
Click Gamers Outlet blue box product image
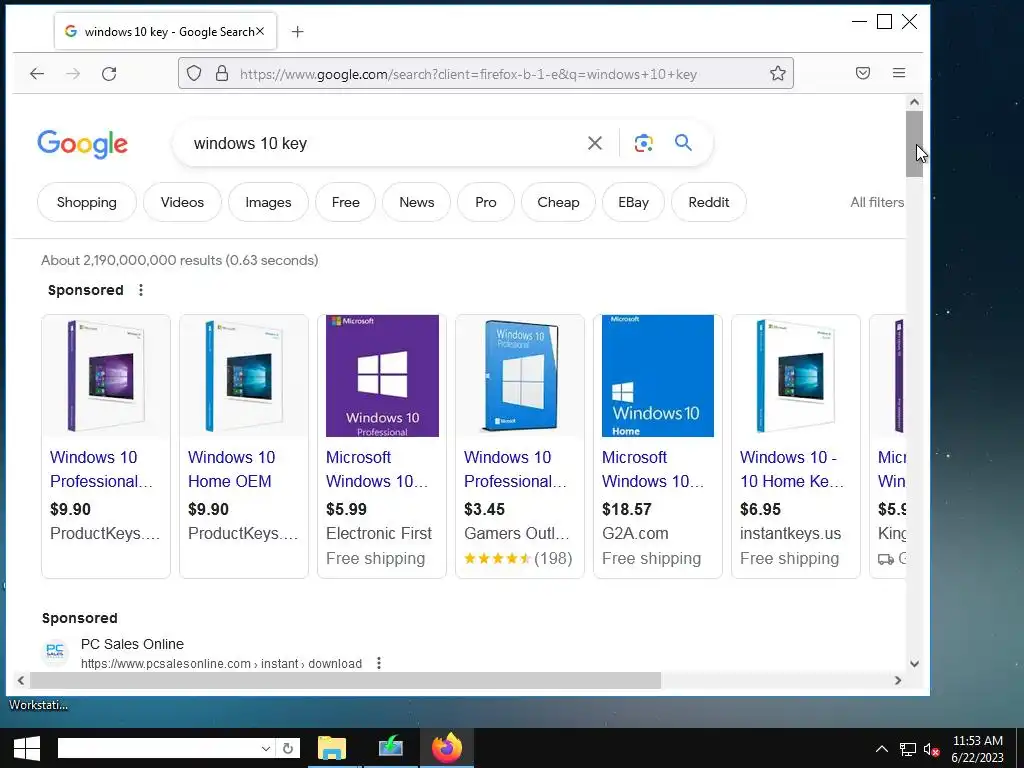click(x=520, y=376)
